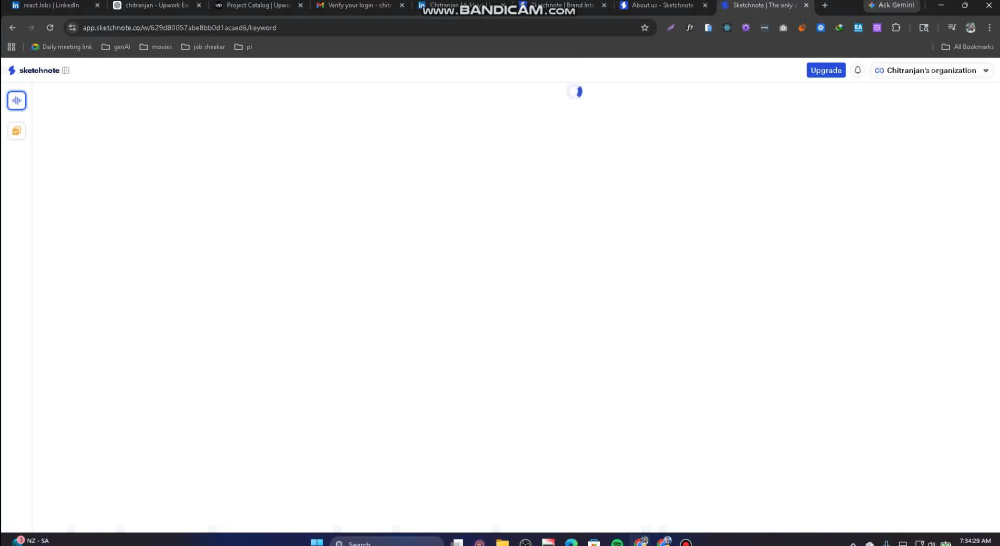
Task: Open the Chrome profile avatar
Action: click(971, 28)
